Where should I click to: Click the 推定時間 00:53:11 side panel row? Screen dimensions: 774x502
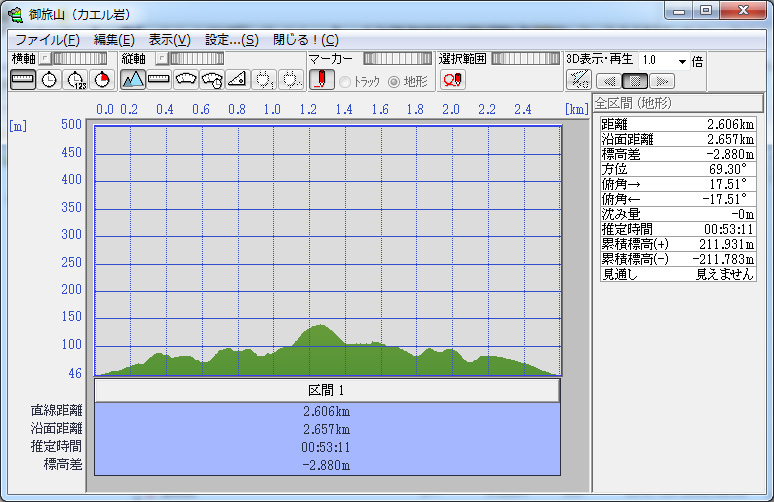point(678,229)
